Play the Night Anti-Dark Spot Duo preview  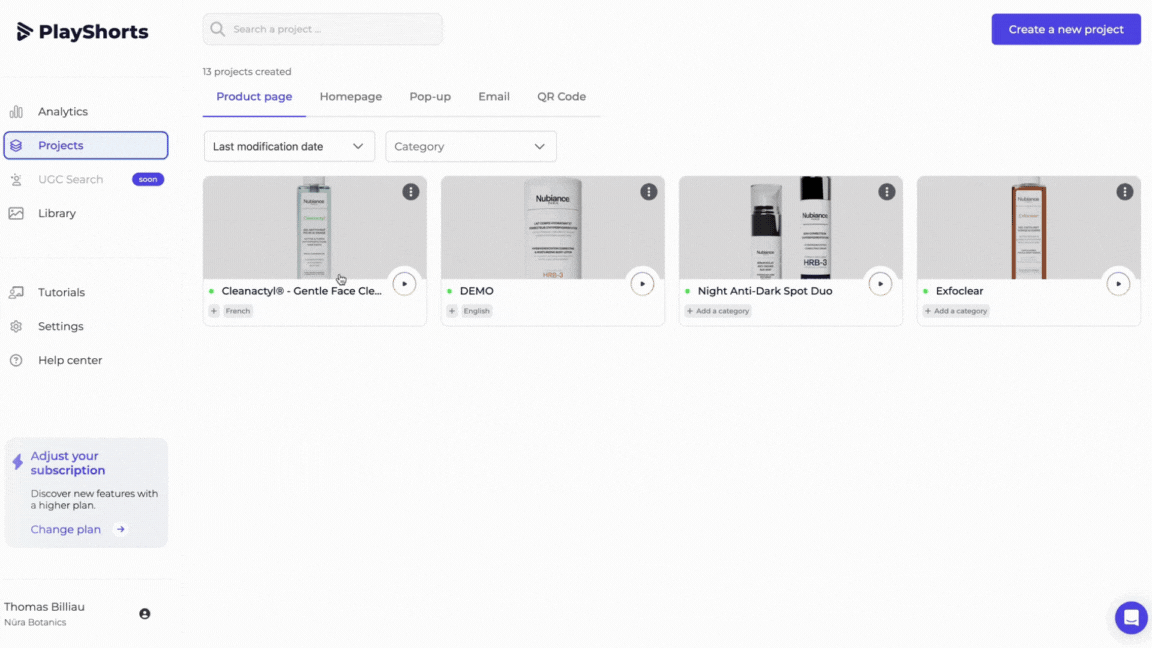click(880, 284)
